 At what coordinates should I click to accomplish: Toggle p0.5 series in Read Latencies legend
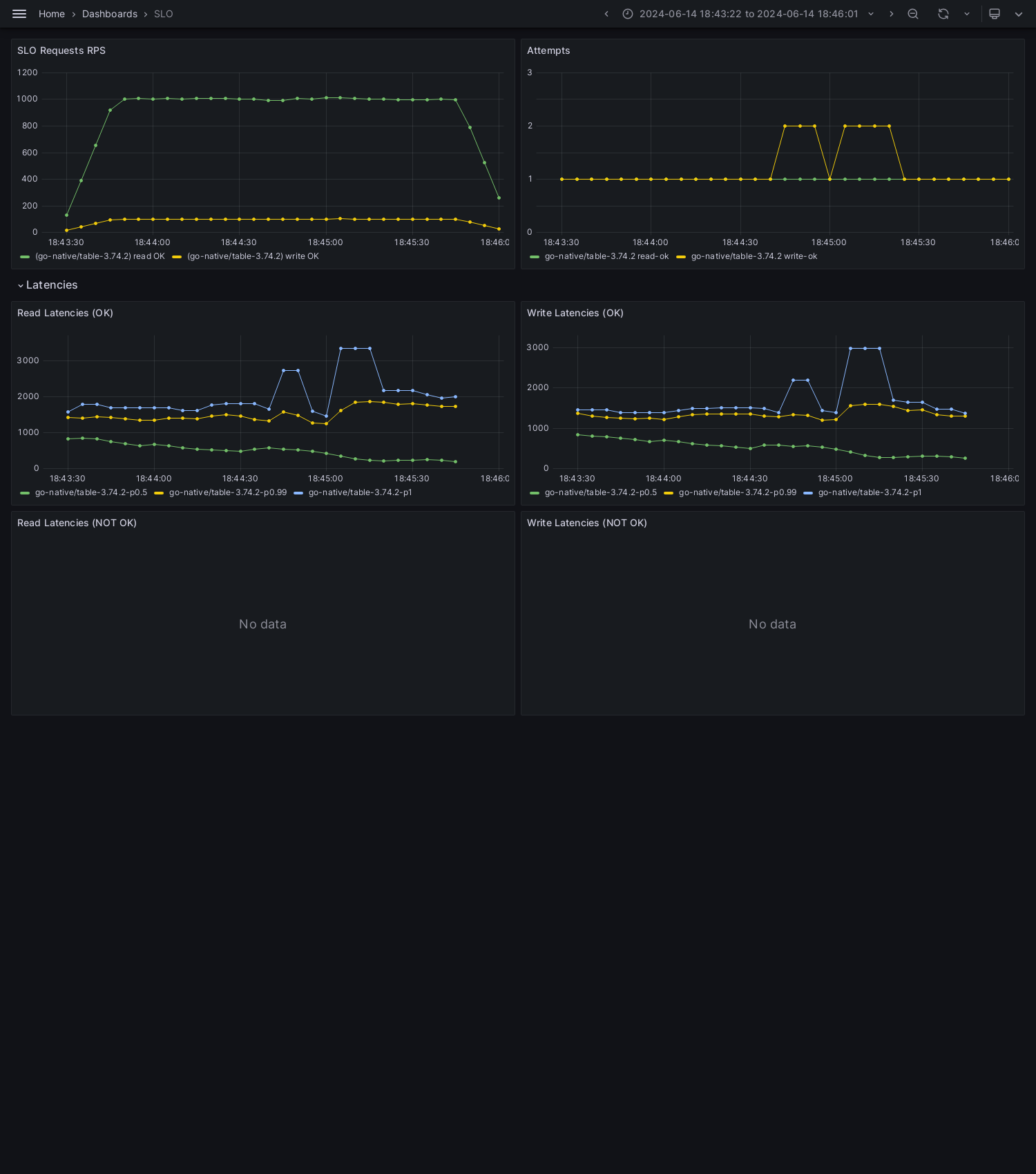[91, 492]
